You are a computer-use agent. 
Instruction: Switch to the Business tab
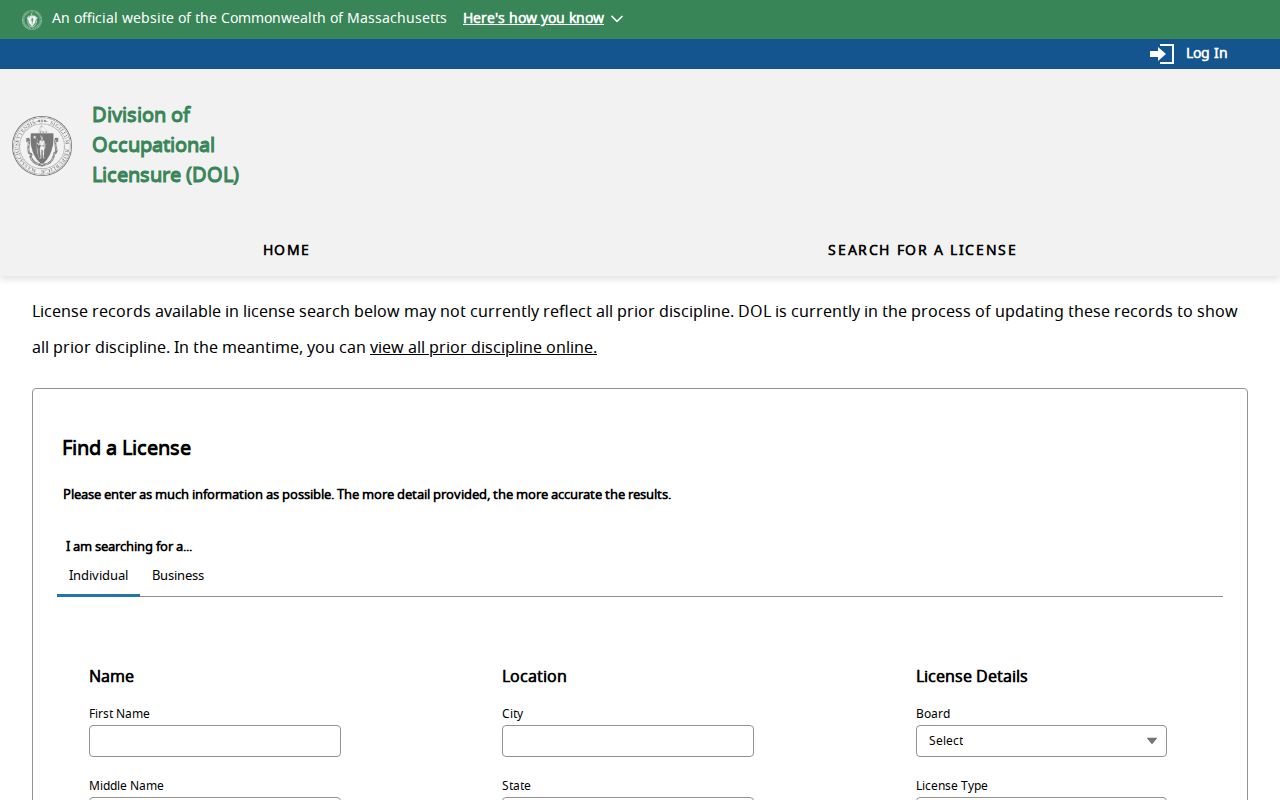tap(178, 576)
